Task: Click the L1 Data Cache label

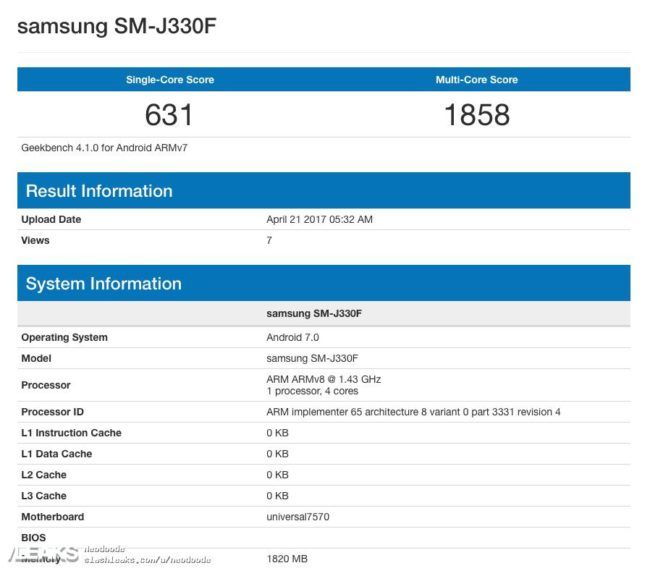Action: (x=56, y=454)
